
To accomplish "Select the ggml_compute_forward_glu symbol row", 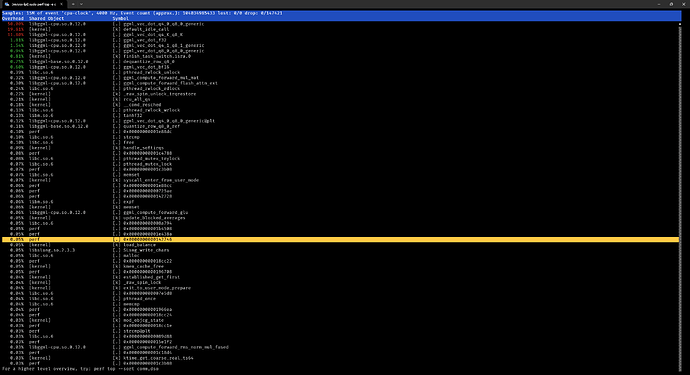I will [341, 213].
